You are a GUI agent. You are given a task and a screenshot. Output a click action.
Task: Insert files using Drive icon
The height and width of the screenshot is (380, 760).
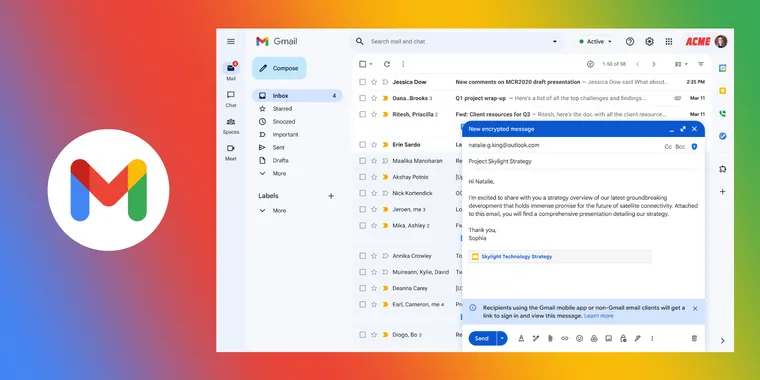click(x=594, y=338)
